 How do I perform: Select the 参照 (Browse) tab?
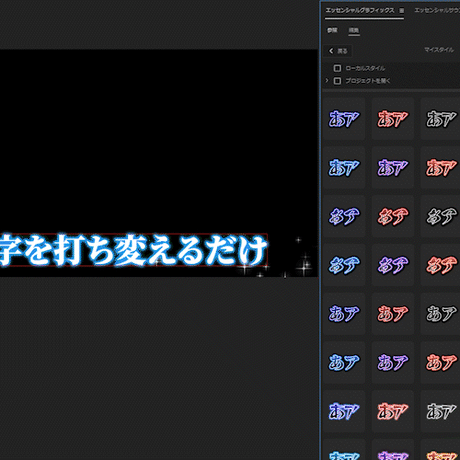[332, 30]
